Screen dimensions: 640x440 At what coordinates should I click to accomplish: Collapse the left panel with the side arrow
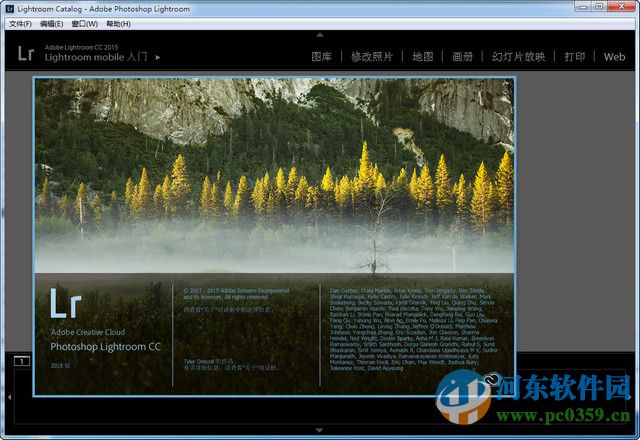point(9,396)
